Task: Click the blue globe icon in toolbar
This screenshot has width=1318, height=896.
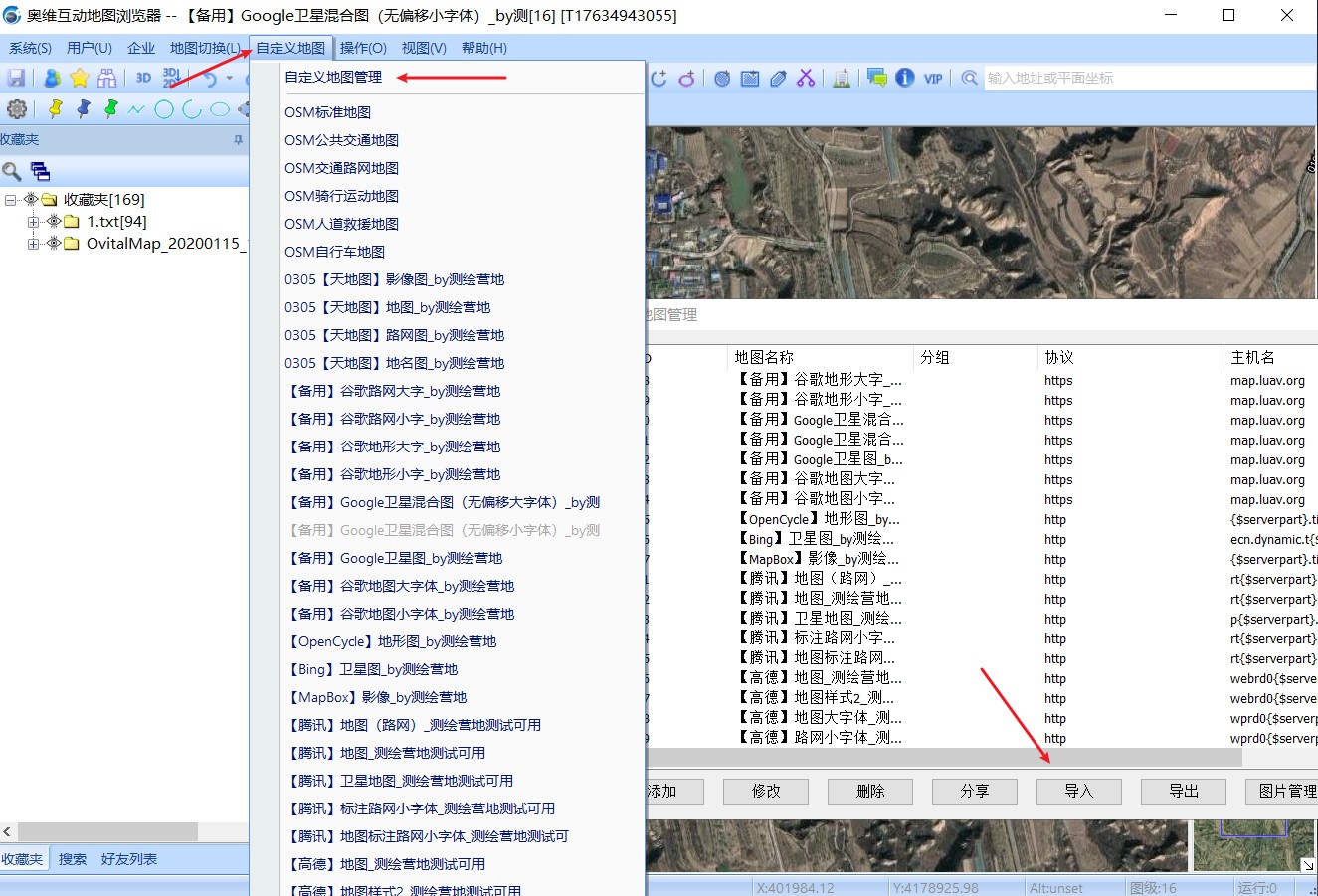Action: pos(722,78)
